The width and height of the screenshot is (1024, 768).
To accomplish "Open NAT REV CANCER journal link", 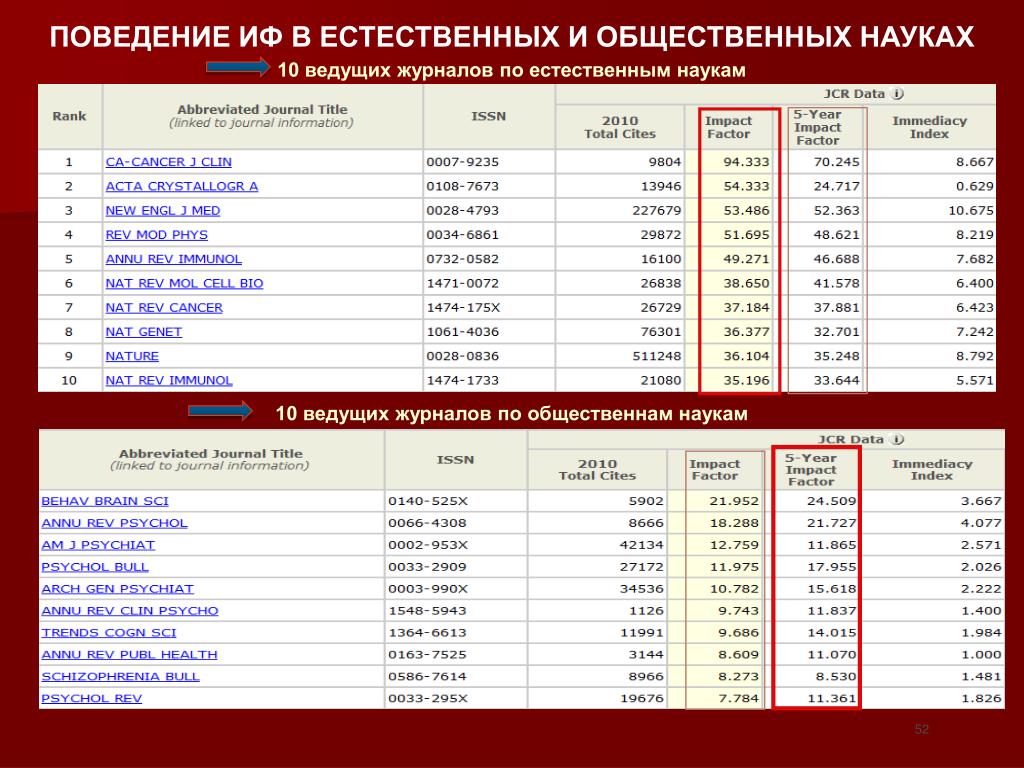I will pos(164,308).
